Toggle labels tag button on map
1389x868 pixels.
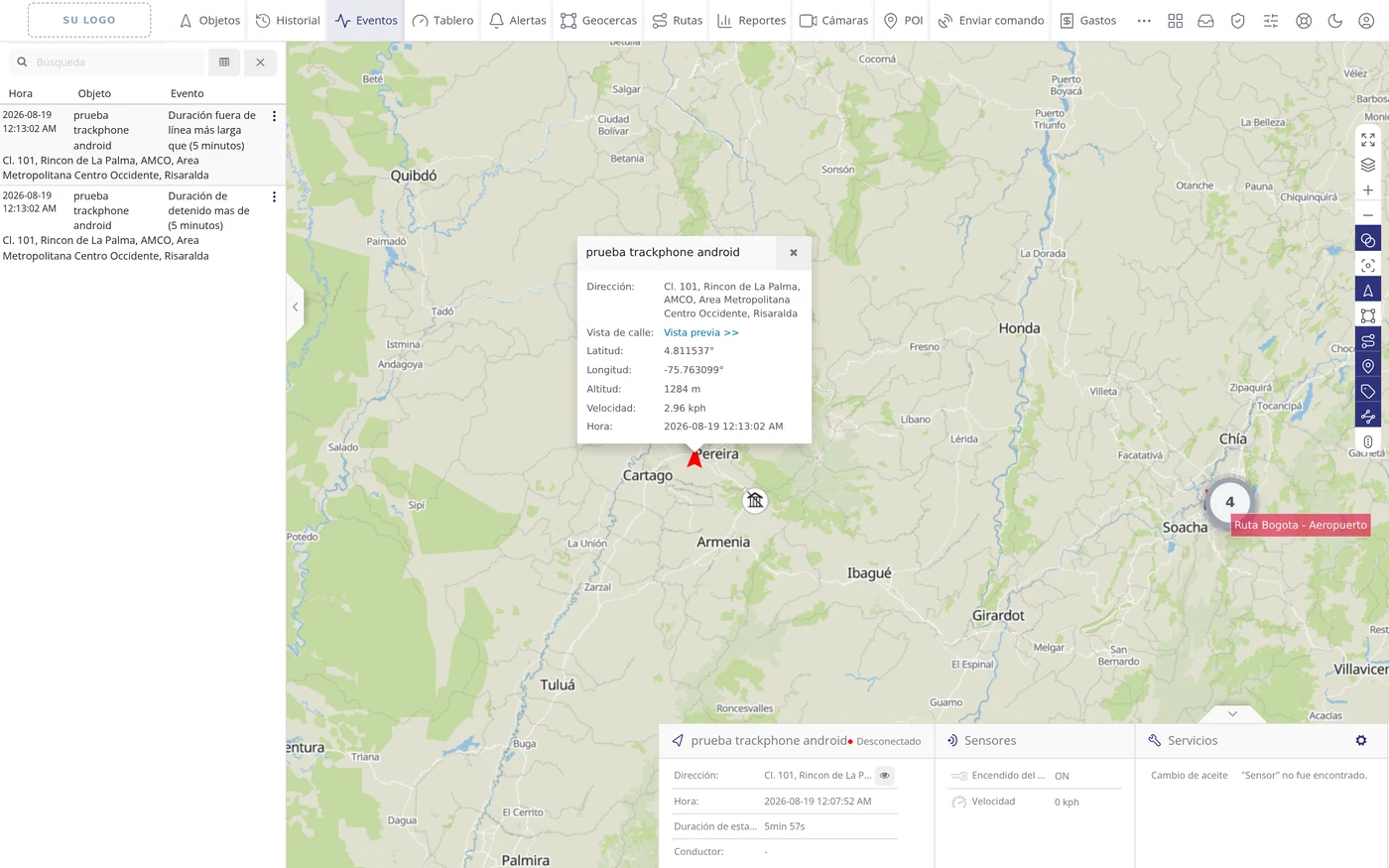[x=1368, y=391]
